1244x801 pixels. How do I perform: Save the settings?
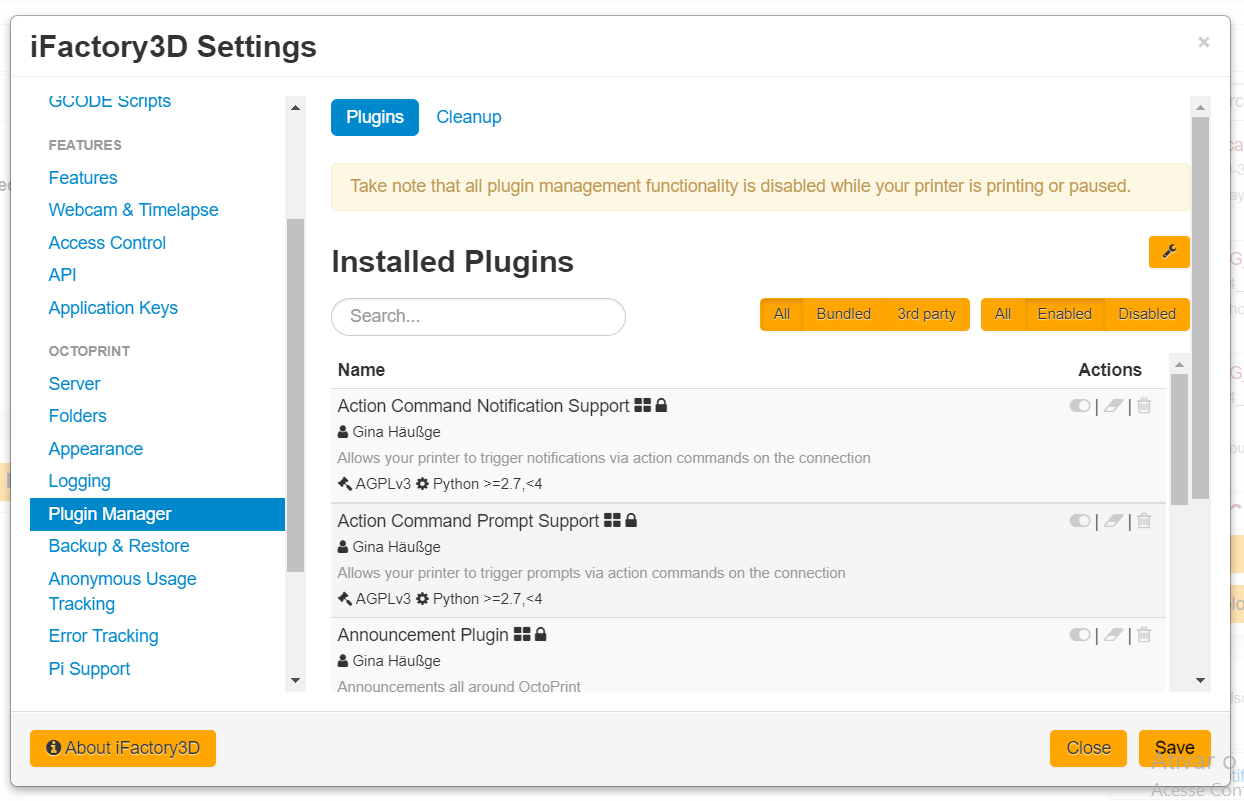coord(1174,748)
